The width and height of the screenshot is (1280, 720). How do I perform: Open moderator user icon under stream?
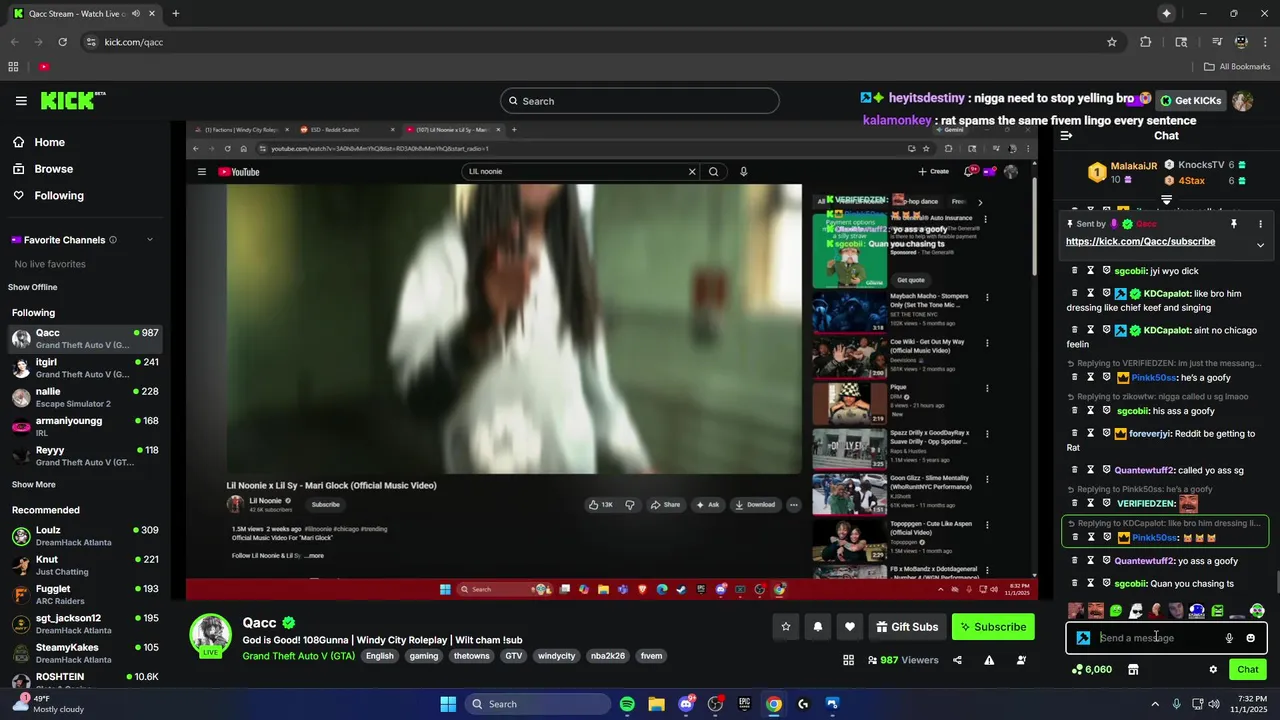1021,660
